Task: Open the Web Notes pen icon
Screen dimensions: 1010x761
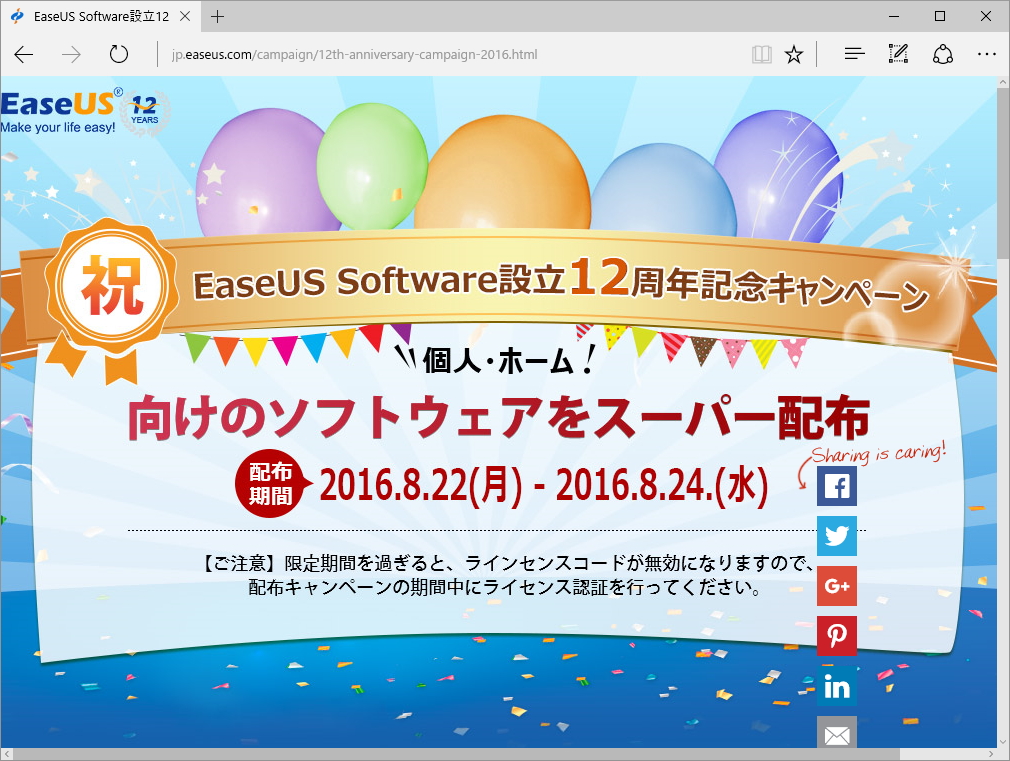Action: click(898, 53)
